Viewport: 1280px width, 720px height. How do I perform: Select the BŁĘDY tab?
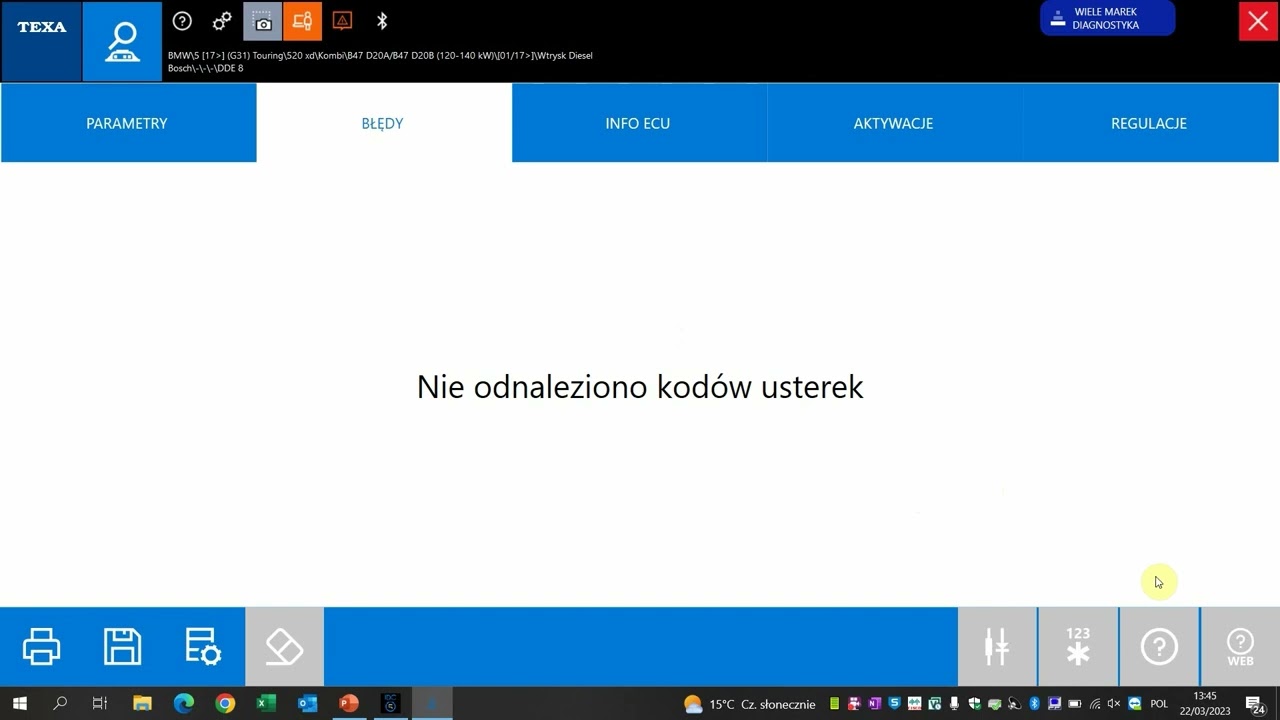click(383, 123)
